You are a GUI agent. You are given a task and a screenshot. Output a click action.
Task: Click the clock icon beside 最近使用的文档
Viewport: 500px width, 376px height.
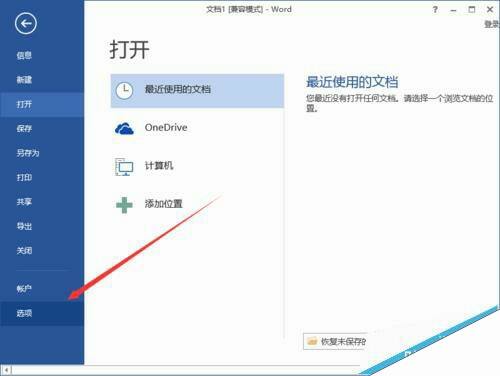pos(124,90)
